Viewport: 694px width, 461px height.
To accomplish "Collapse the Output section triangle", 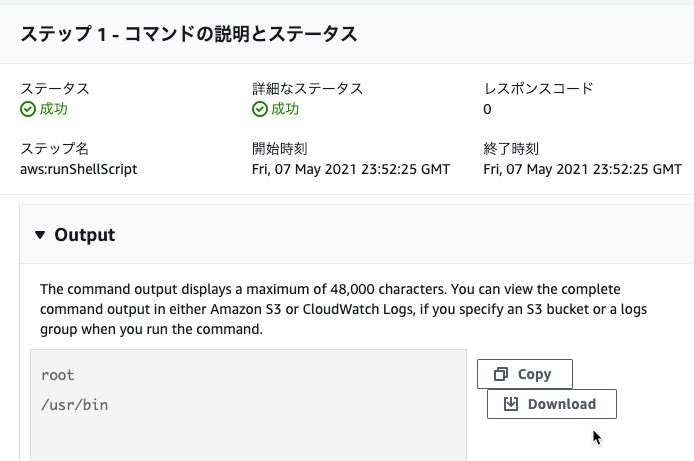I will coord(40,235).
